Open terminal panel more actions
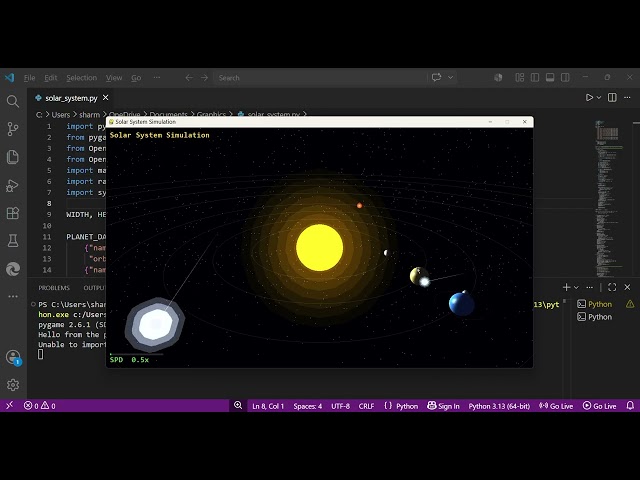This screenshot has height=480, width=640. coord(589,287)
